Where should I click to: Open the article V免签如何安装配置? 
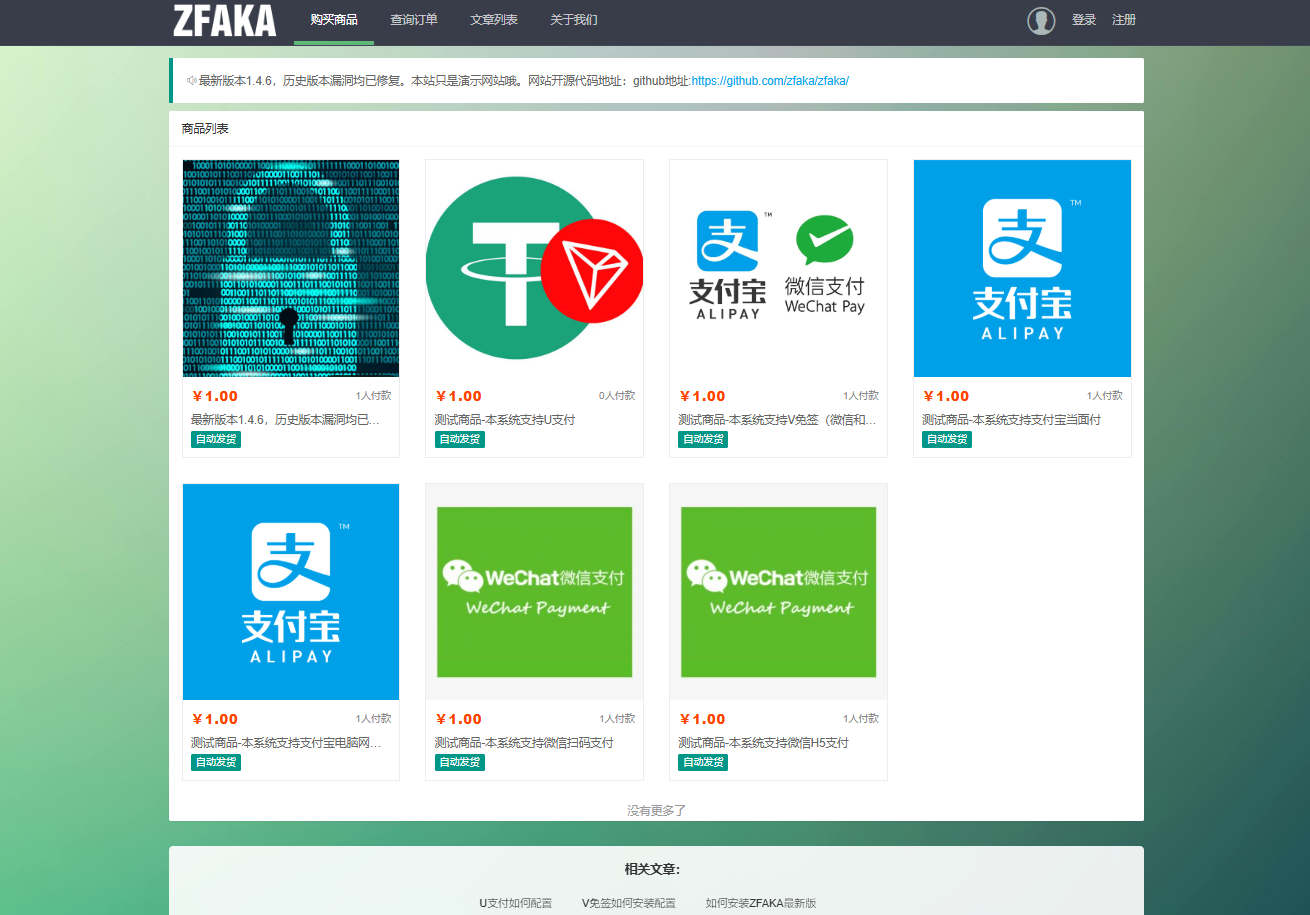coord(629,901)
